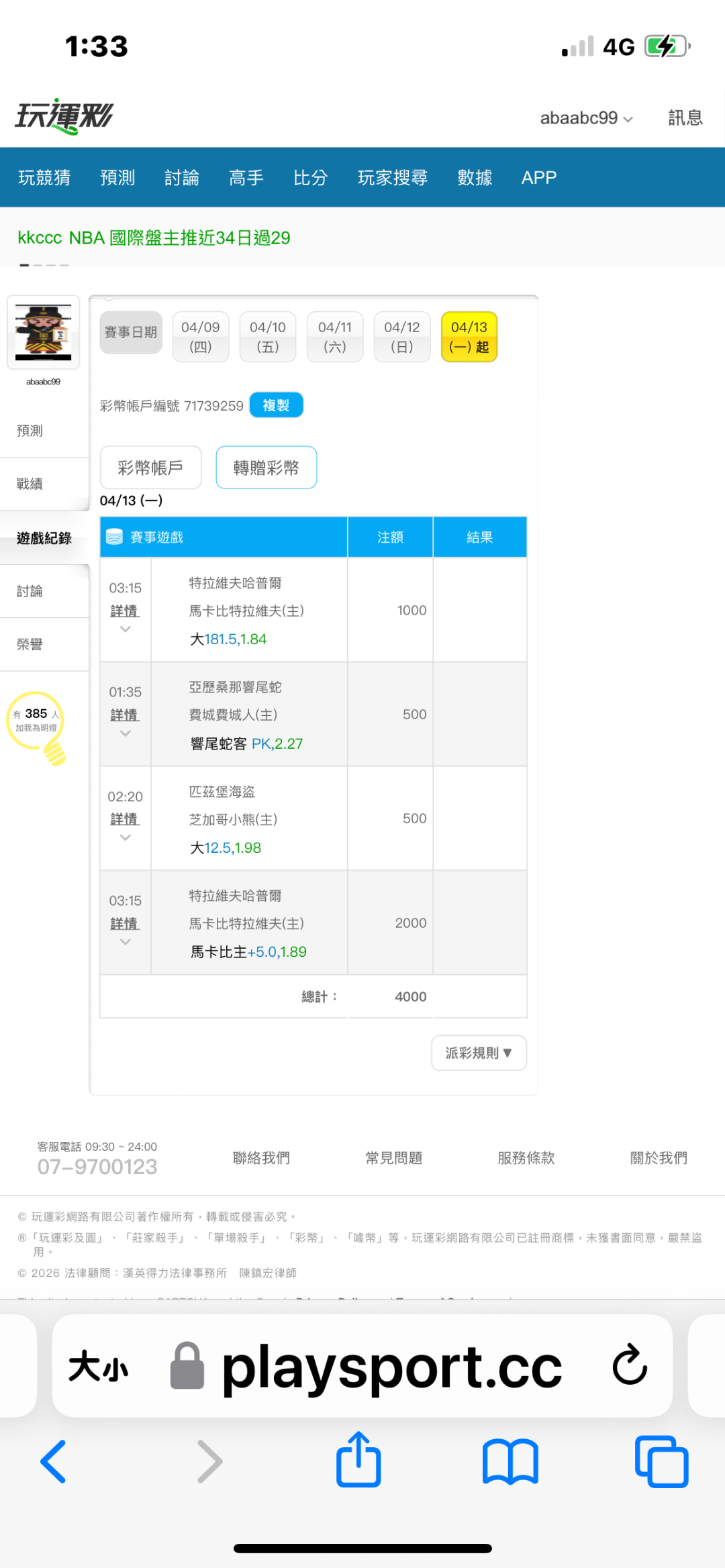Open the kkccc NBA 國際盤 promo link
The height and width of the screenshot is (1568, 725).
click(x=154, y=238)
